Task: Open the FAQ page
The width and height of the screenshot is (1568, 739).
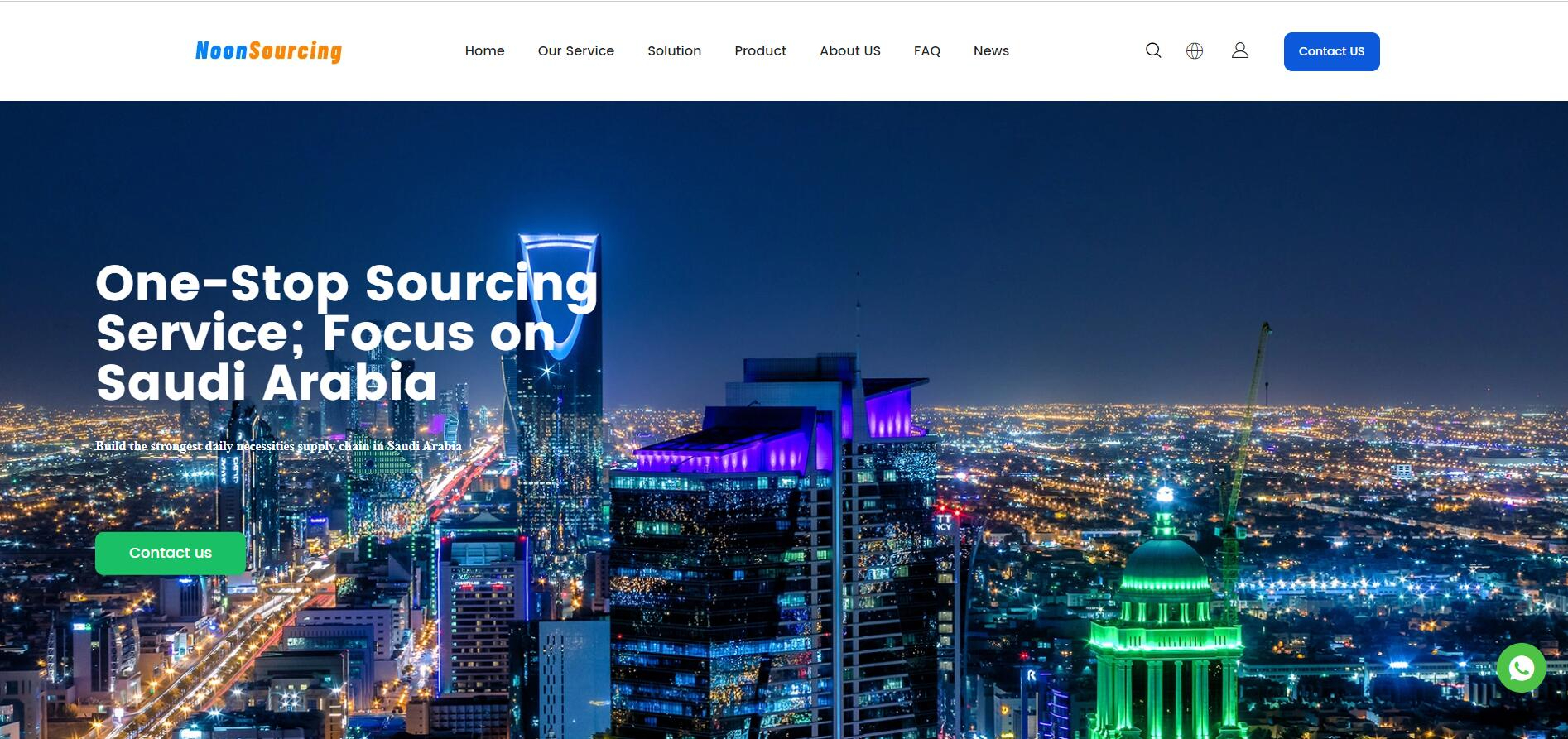Action: coord(927,50)
